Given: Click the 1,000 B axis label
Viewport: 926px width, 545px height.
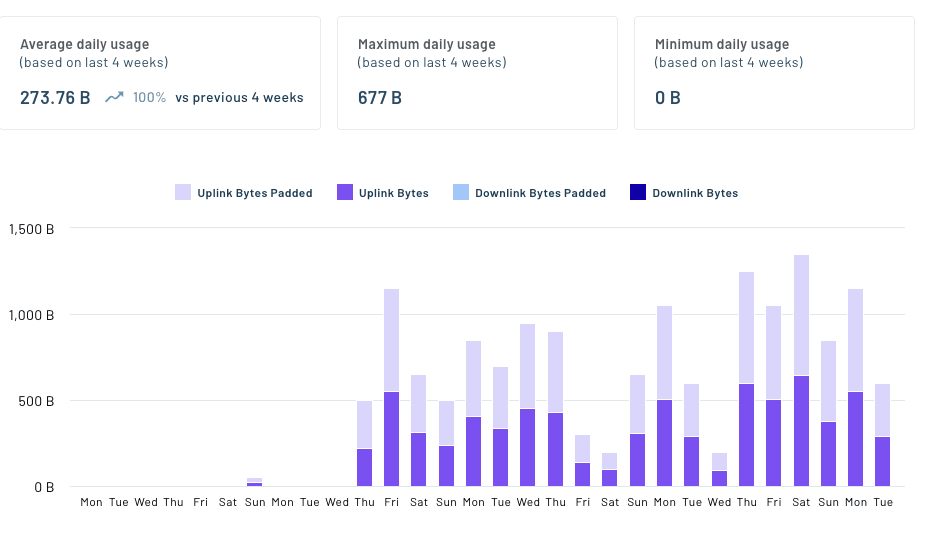Looking at the screenshot, I should click(31, 315).
